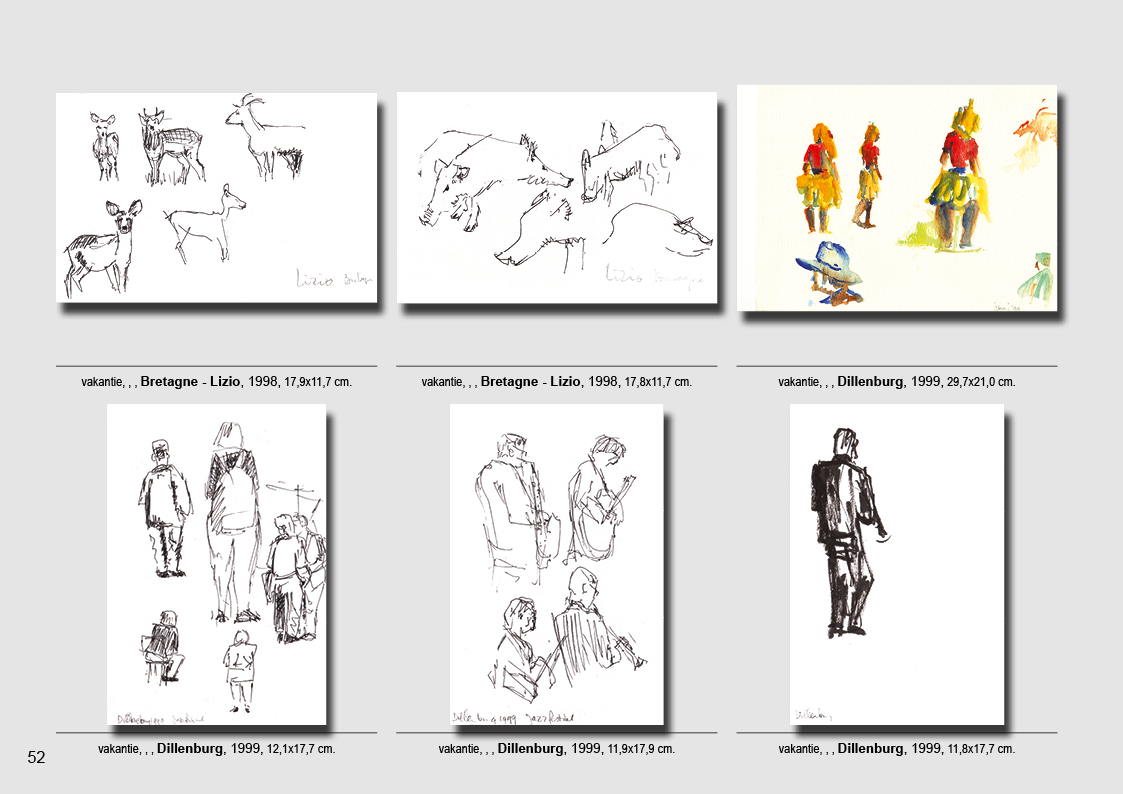Click the Dillenburg 11,8x17,7 cm caption
The width and height of the screenshot is (1123, 794).
point(897,748)
